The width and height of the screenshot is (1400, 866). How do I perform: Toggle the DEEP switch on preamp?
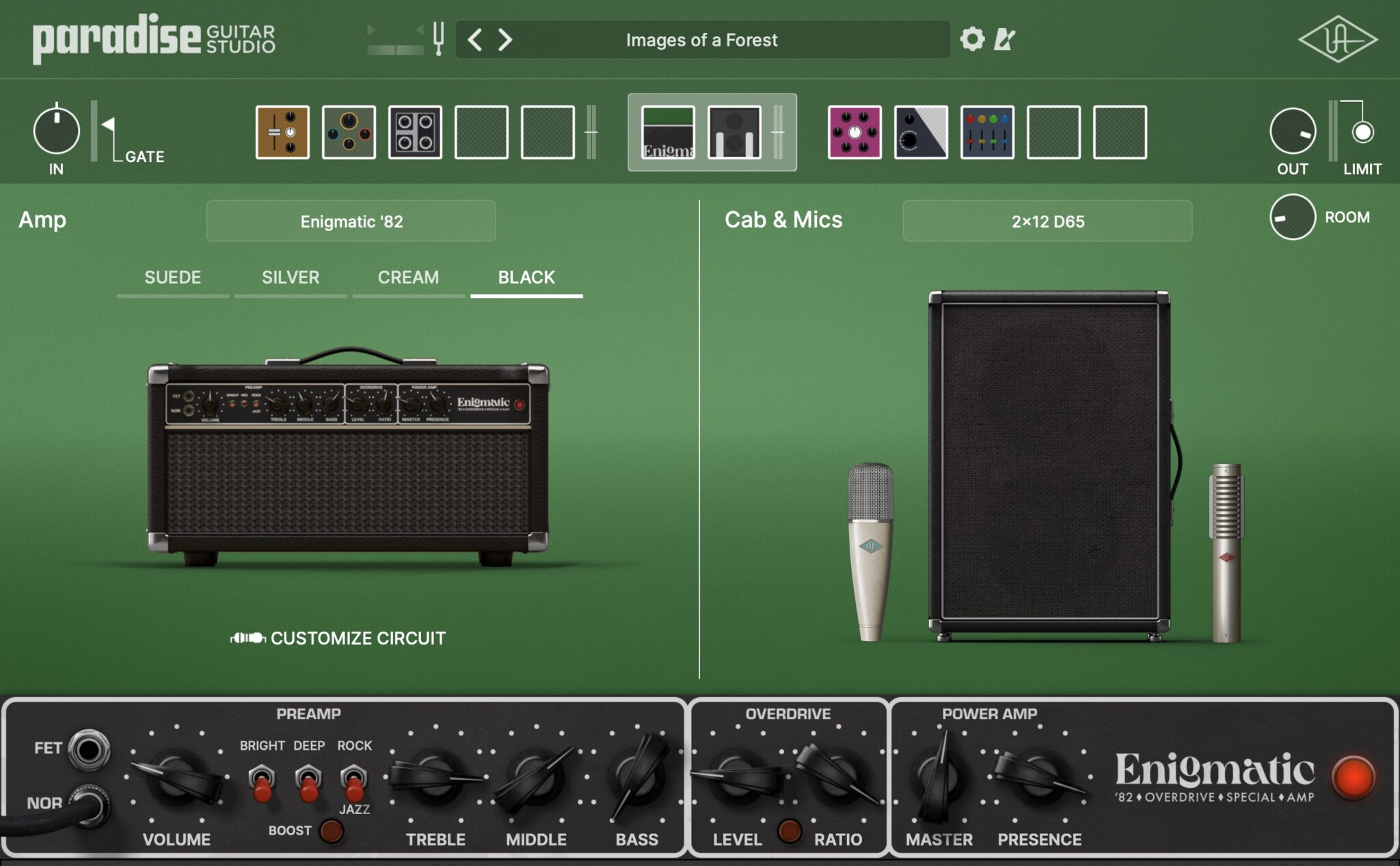[x=308, y=783]
